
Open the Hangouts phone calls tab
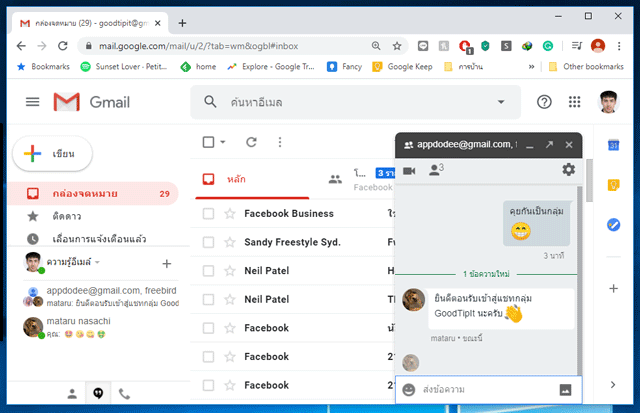click(124, 394)
